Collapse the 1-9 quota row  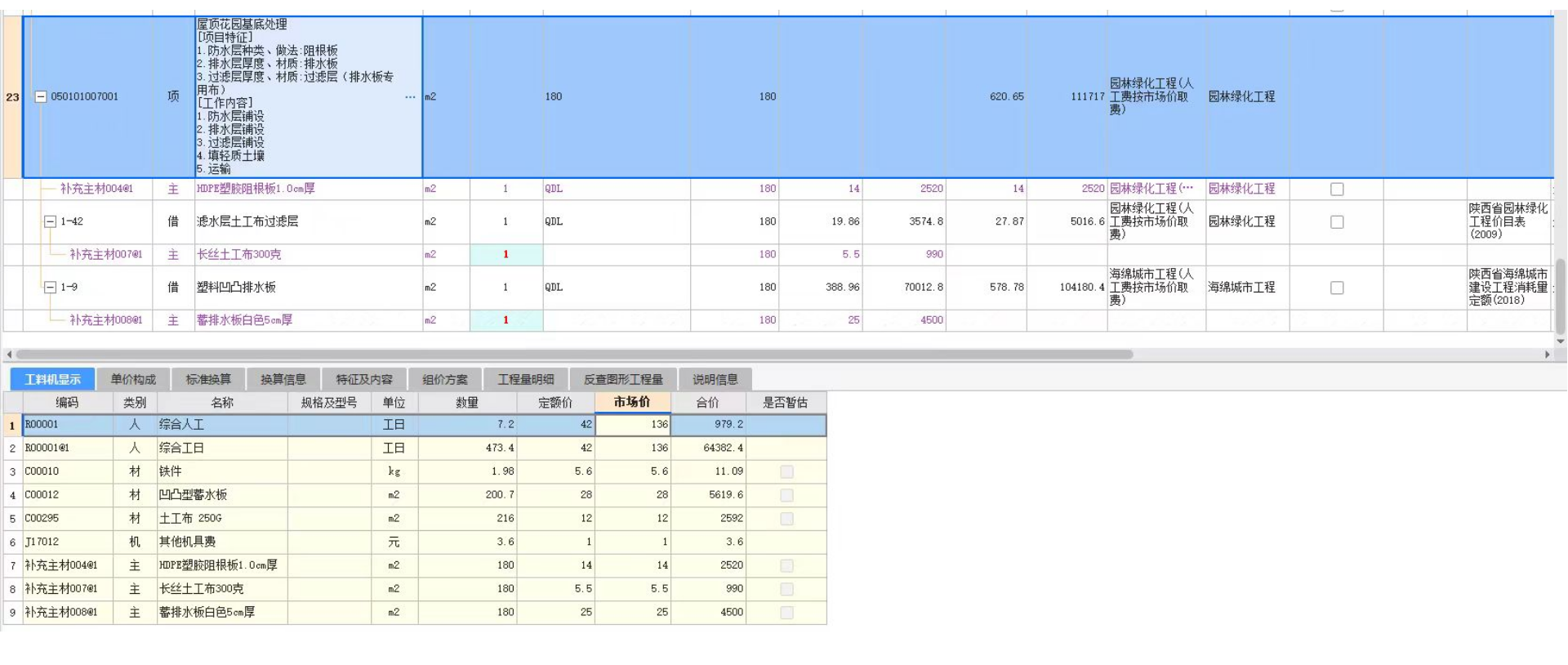(x=50, y=288)
